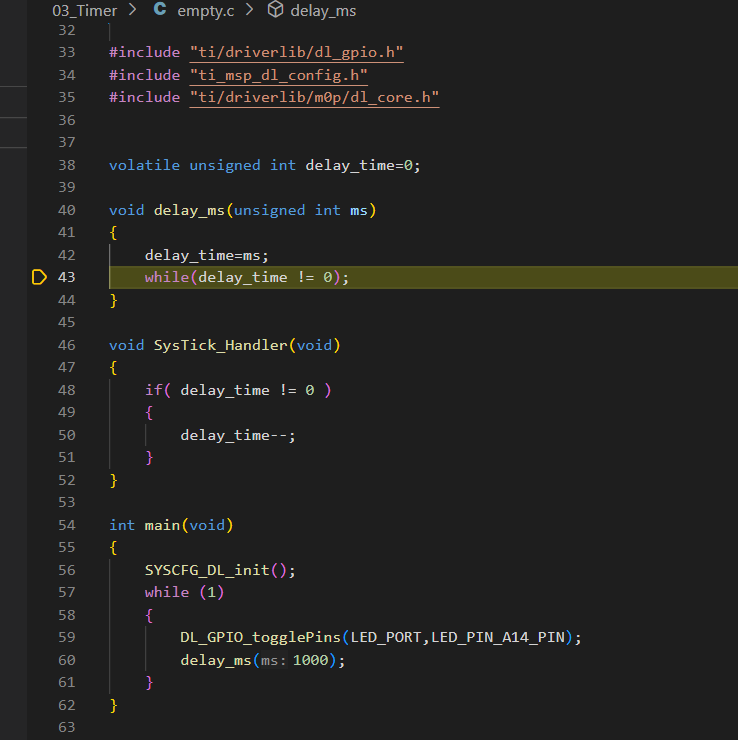Click 'delay_ms' function name on line 40
The height and width of the screenshot is (740, 738).
[x=189, y=210]
